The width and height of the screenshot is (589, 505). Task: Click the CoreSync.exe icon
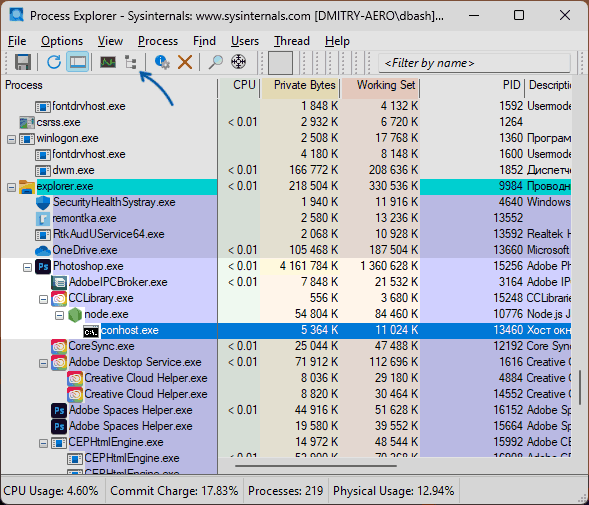[59, 347]
